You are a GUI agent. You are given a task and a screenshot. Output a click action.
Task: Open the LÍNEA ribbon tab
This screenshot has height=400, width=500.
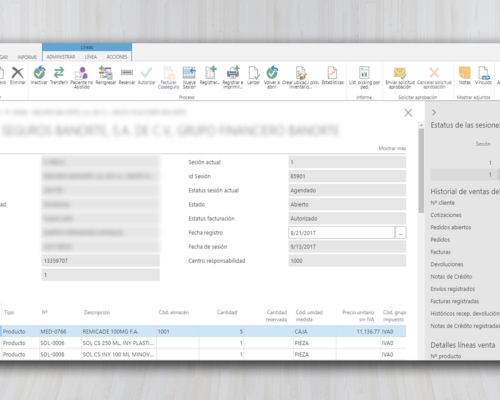pos(91,57)
